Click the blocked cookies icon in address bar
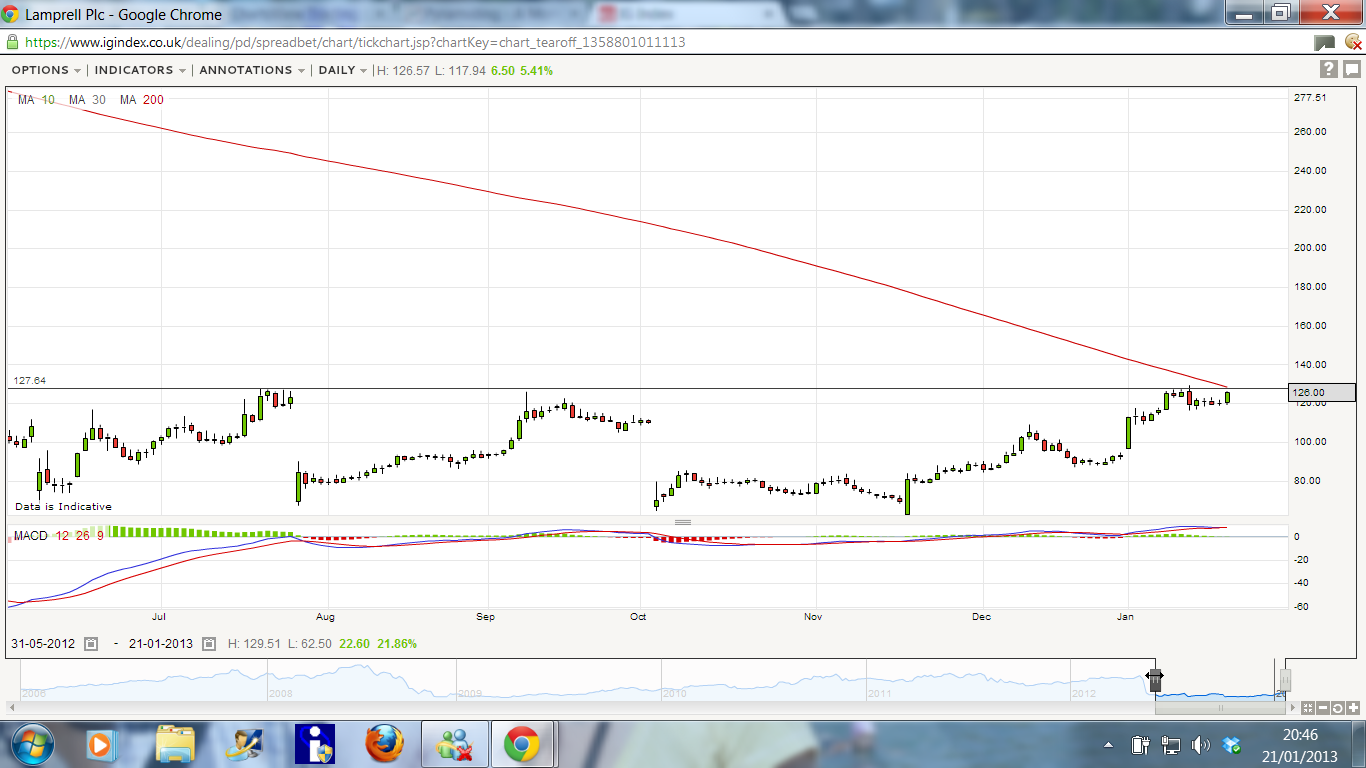Screen dimensions: 1366x768 point(1352,43)
